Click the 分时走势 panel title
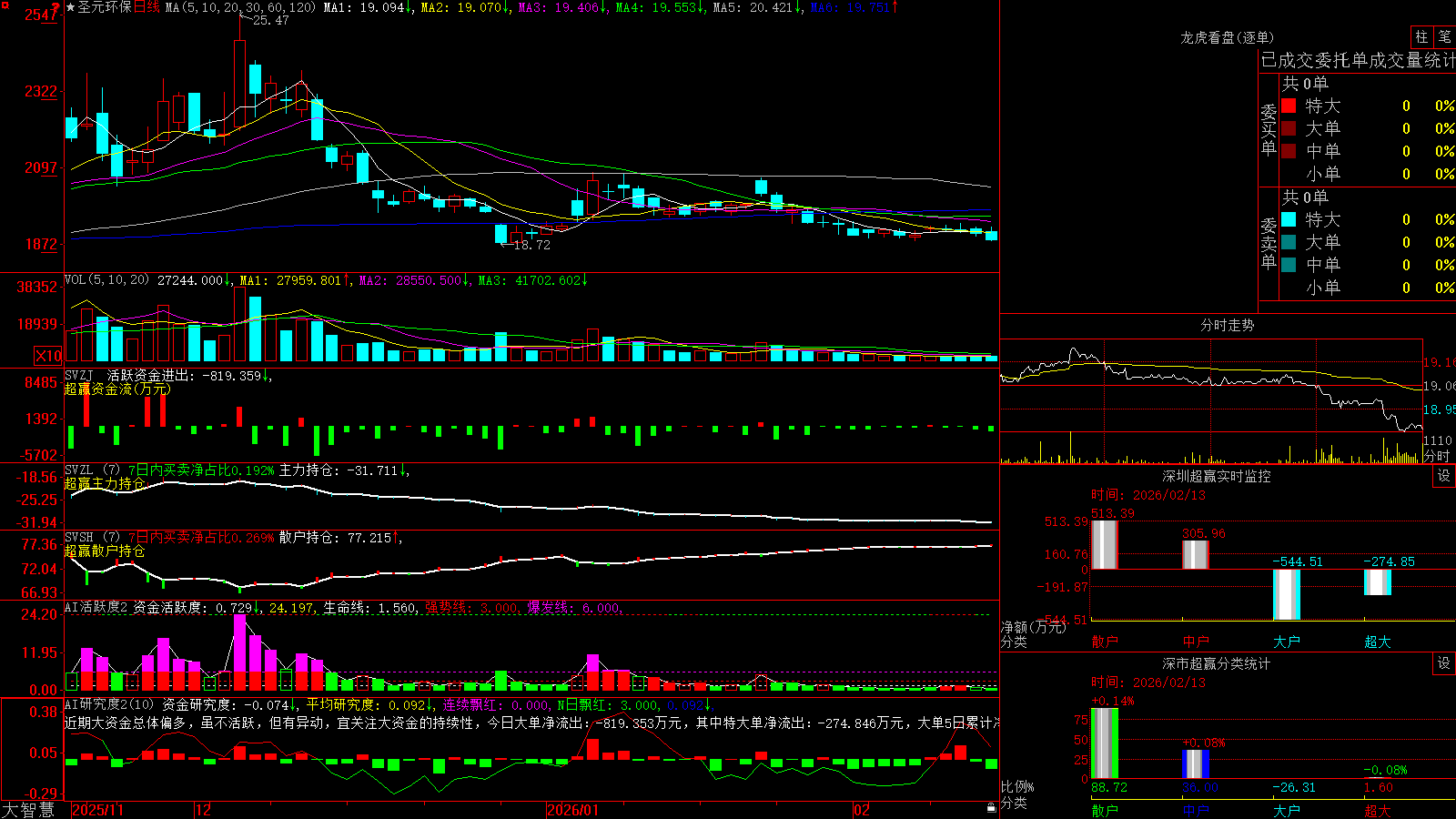 click(x=1227, y=325)
